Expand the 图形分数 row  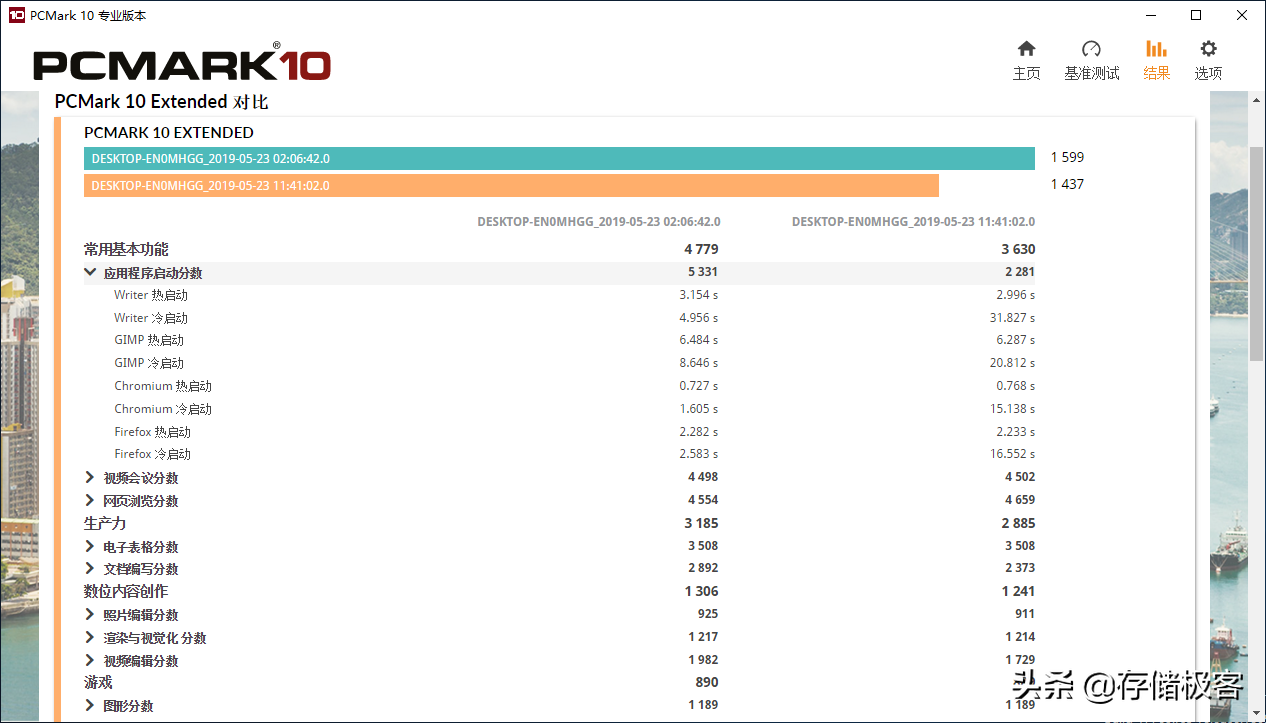[90, 705]
